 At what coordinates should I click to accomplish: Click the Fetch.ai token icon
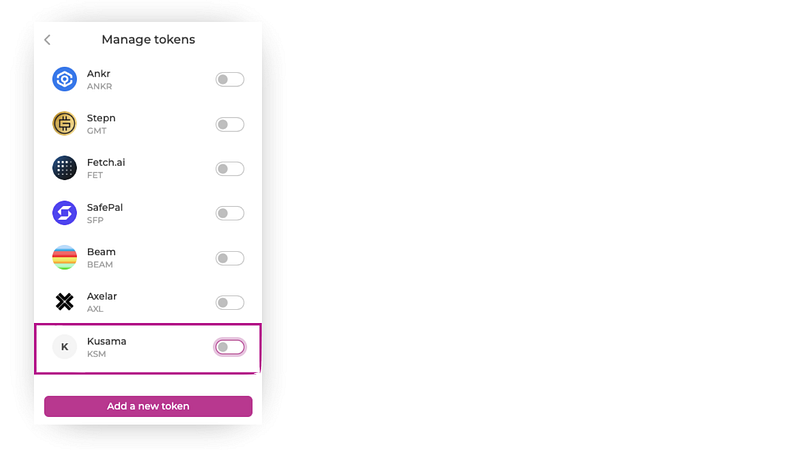pyautogui.click(x=64, y=168)
